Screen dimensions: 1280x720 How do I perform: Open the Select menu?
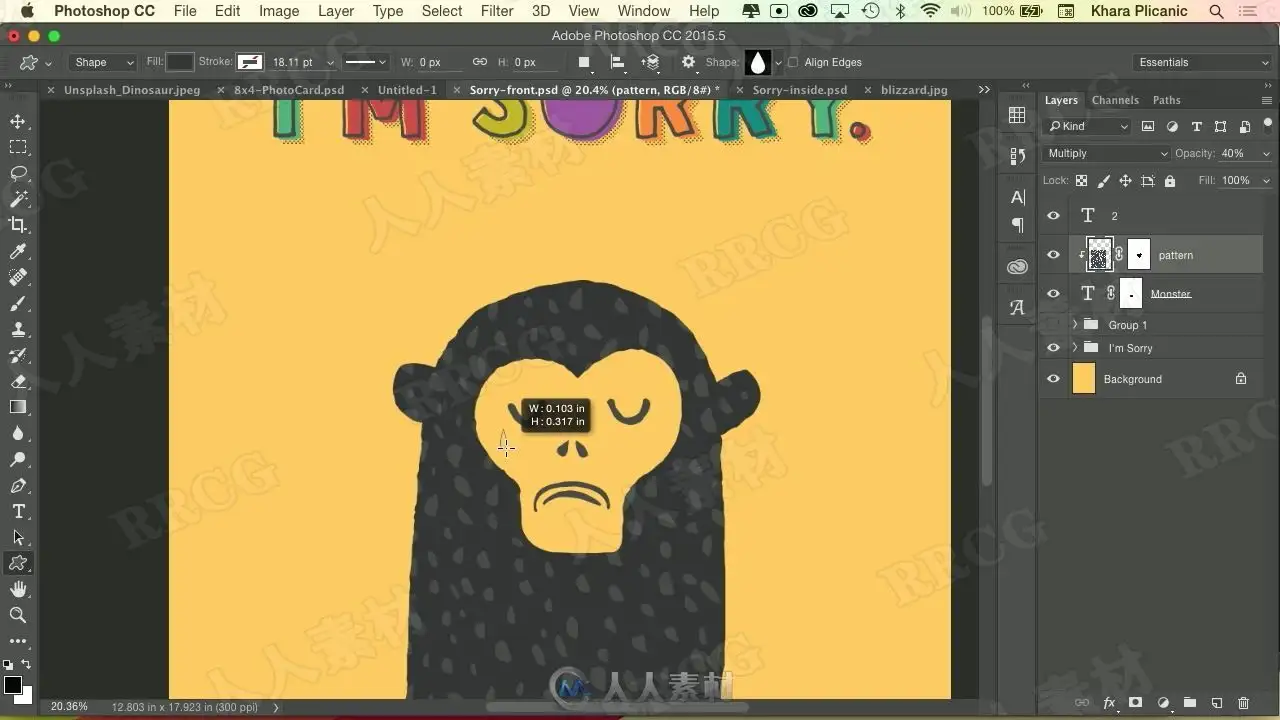tap(441, 11)
